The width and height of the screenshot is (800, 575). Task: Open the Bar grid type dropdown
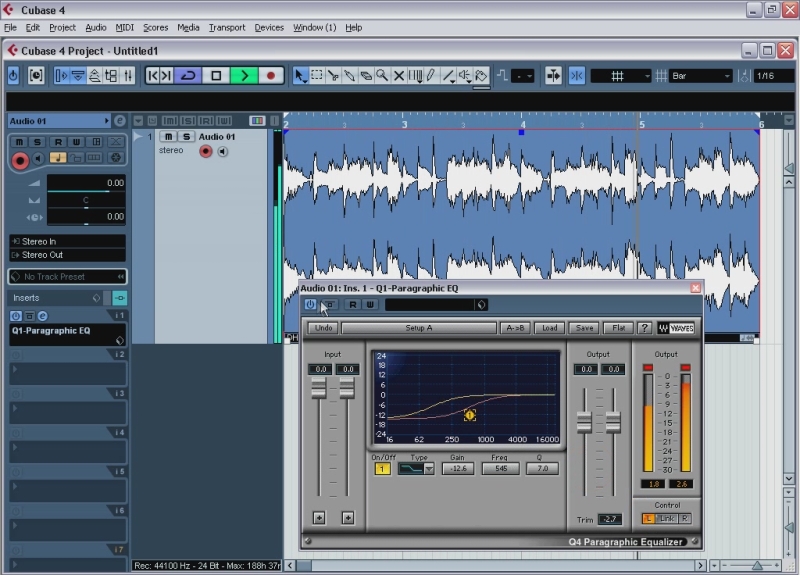click(x=701, y=76)
